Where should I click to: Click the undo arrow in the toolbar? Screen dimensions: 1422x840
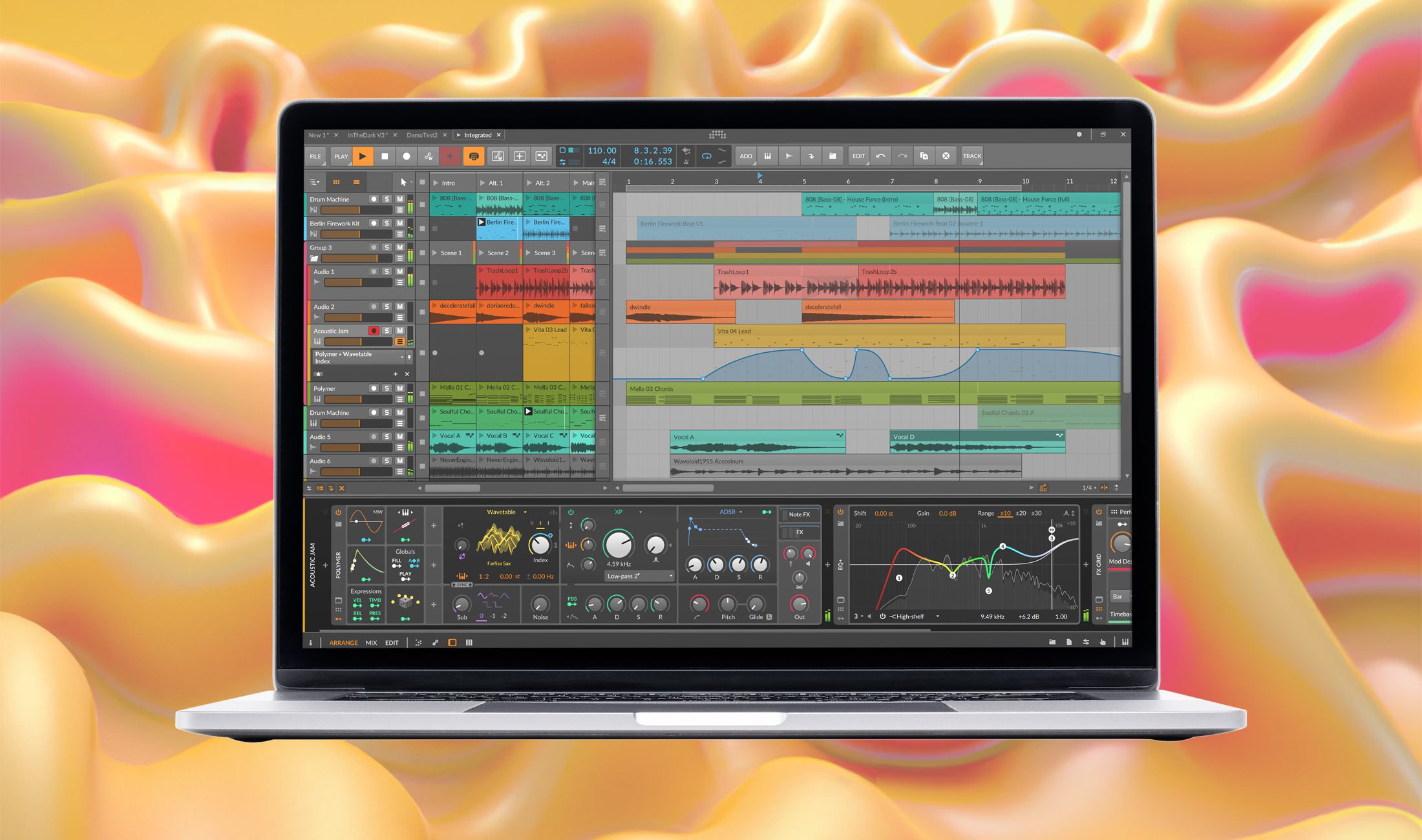(880, 156)
